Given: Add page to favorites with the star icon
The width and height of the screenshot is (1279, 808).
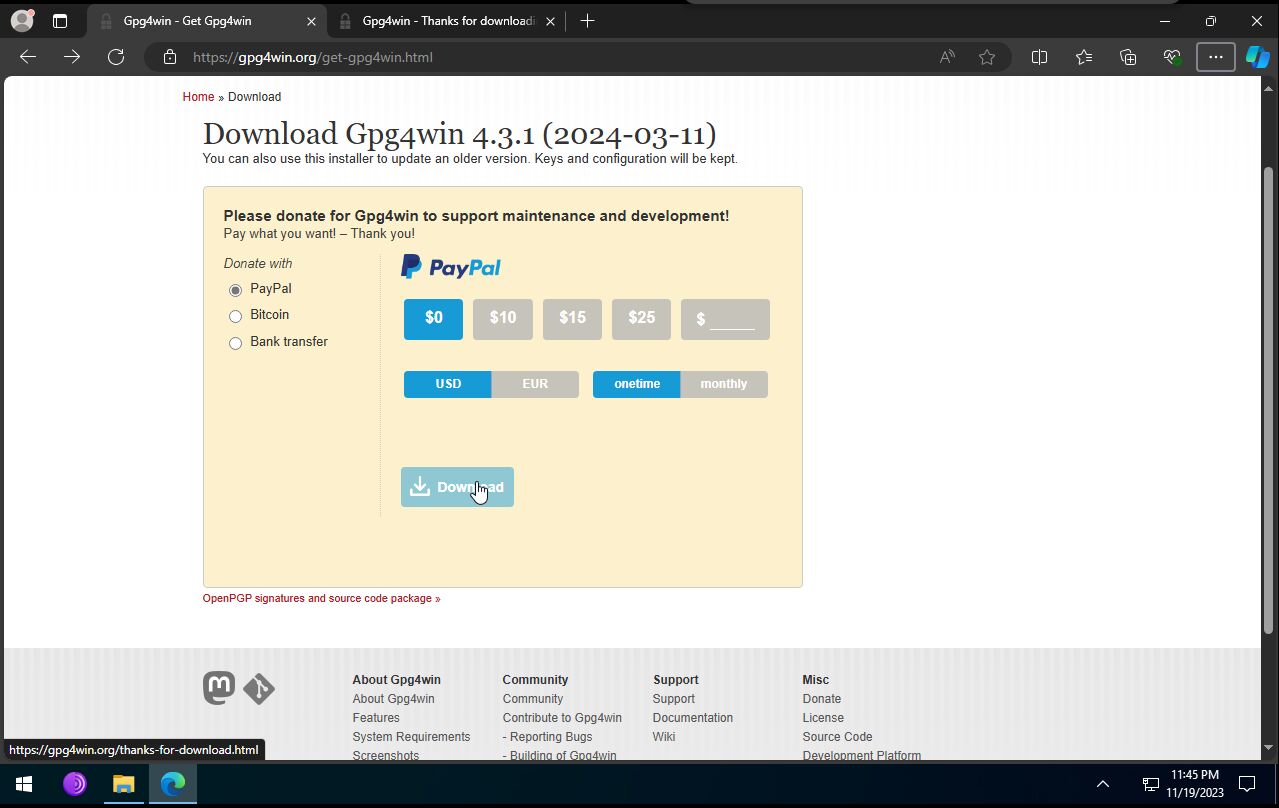Looking at the screenshot, I should point(987,57).
